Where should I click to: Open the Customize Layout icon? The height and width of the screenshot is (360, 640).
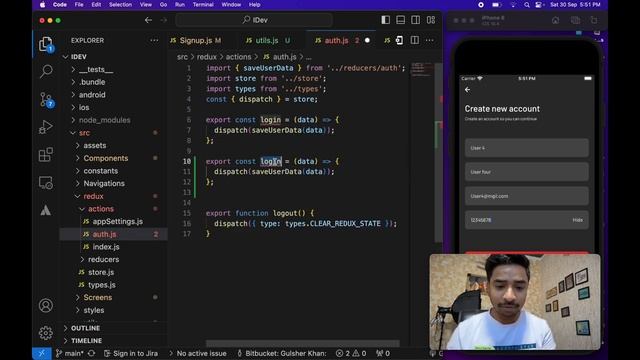click(x=431, y=20)
